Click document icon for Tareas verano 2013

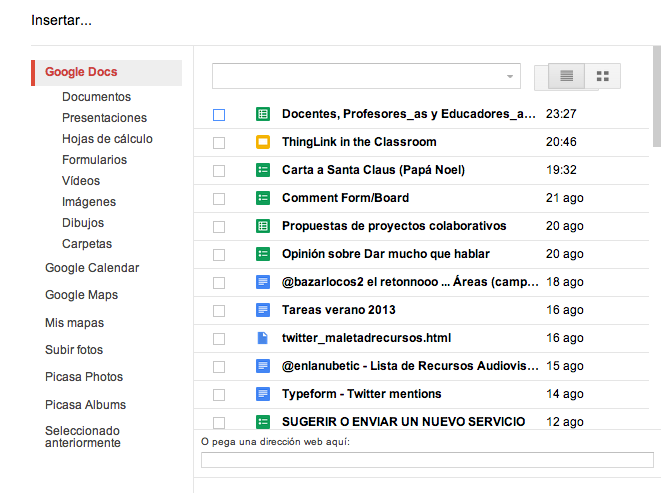coord(263,310)
